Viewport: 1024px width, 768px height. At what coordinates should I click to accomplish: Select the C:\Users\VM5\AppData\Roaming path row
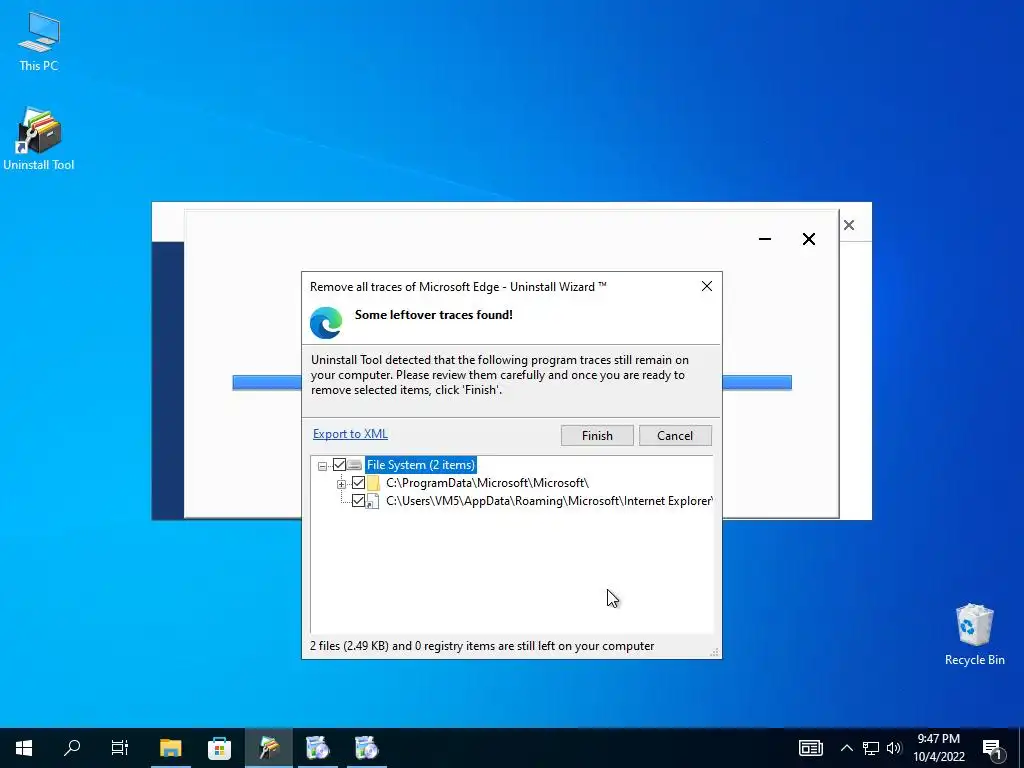tap(549, 502)
